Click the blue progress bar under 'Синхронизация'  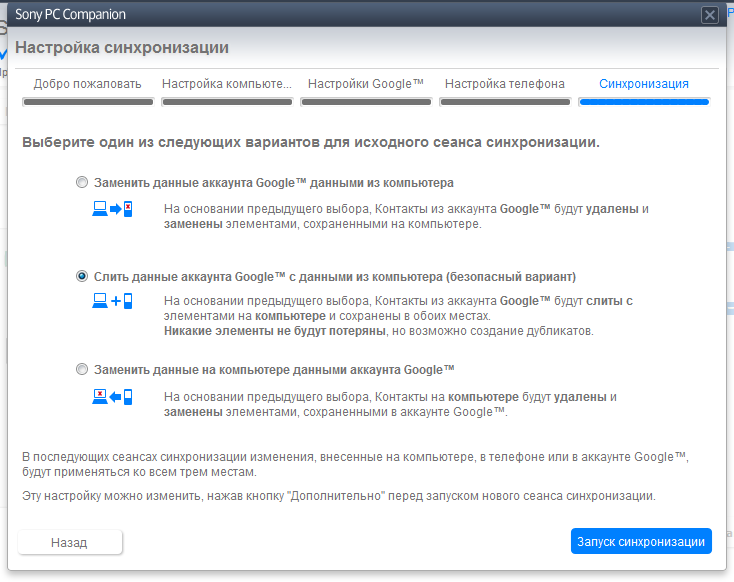coord(644,102)
